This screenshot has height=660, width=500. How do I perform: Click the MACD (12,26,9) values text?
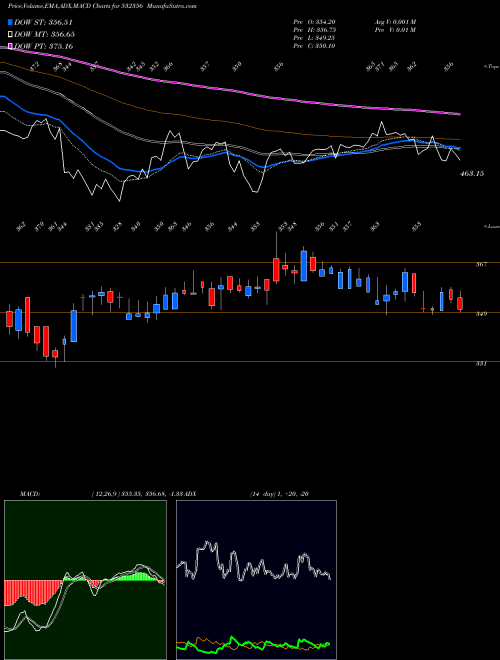click(138, 494)
